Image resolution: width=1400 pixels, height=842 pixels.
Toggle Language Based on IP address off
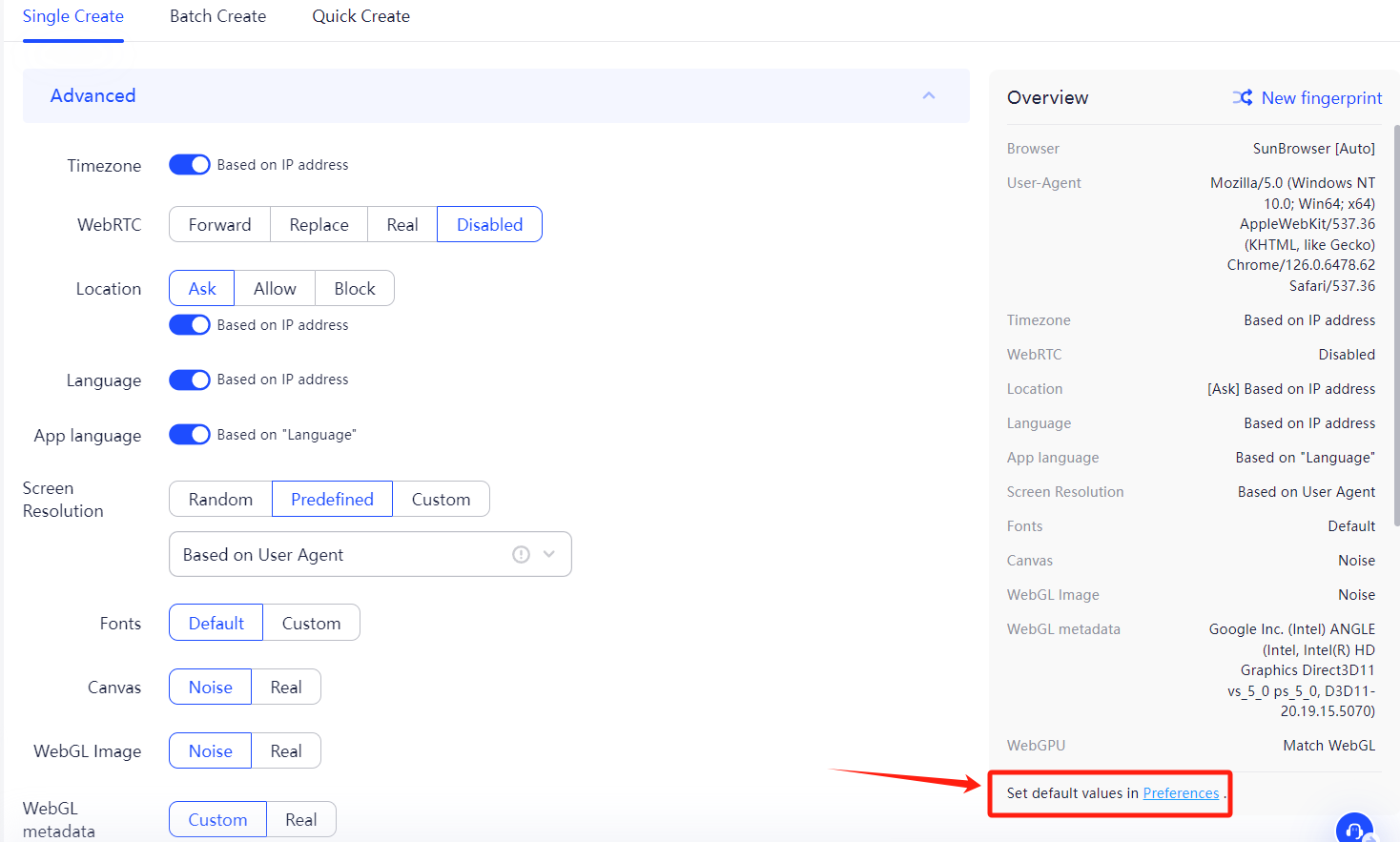coord(189,379)
